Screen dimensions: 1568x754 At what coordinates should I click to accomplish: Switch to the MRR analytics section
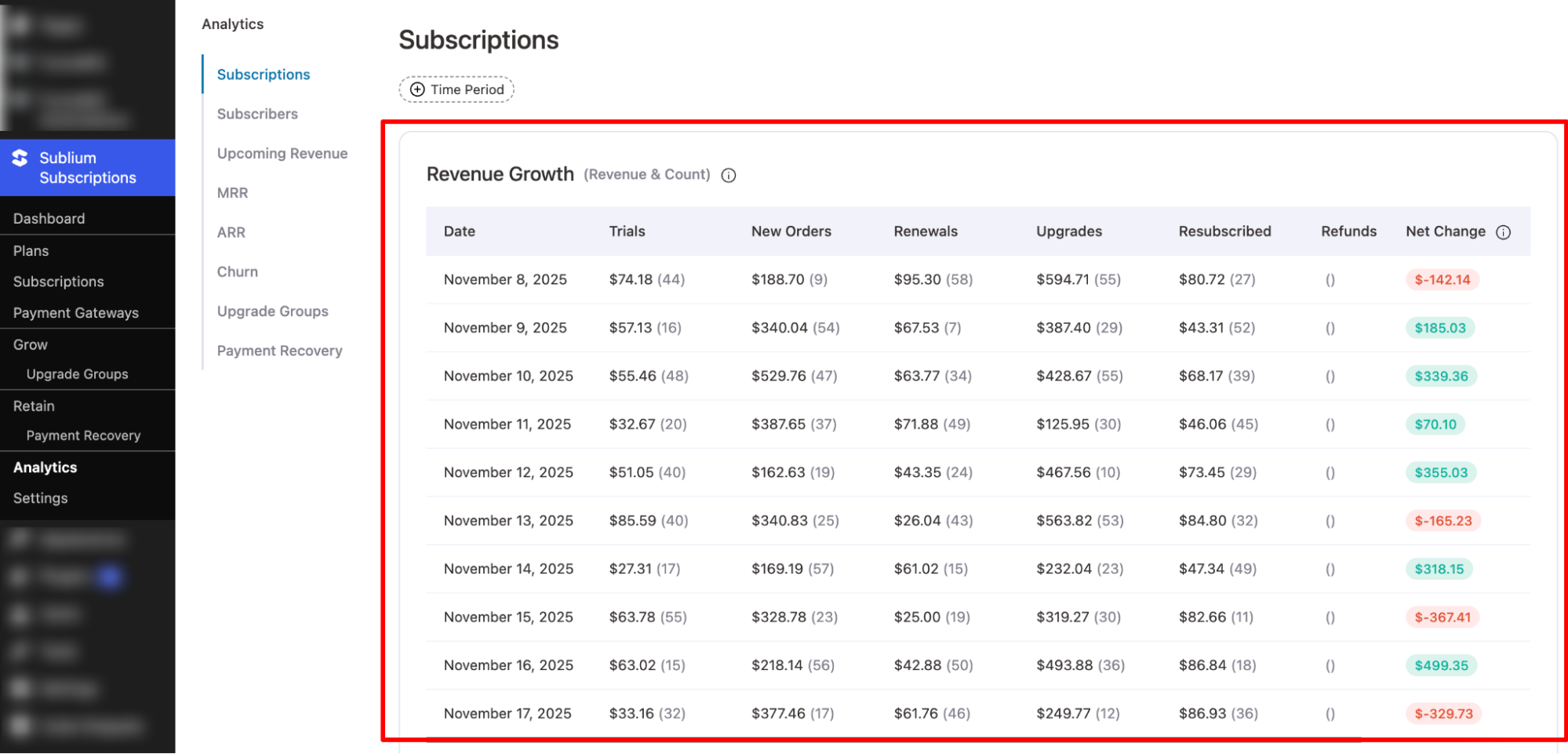click(231, 192)
